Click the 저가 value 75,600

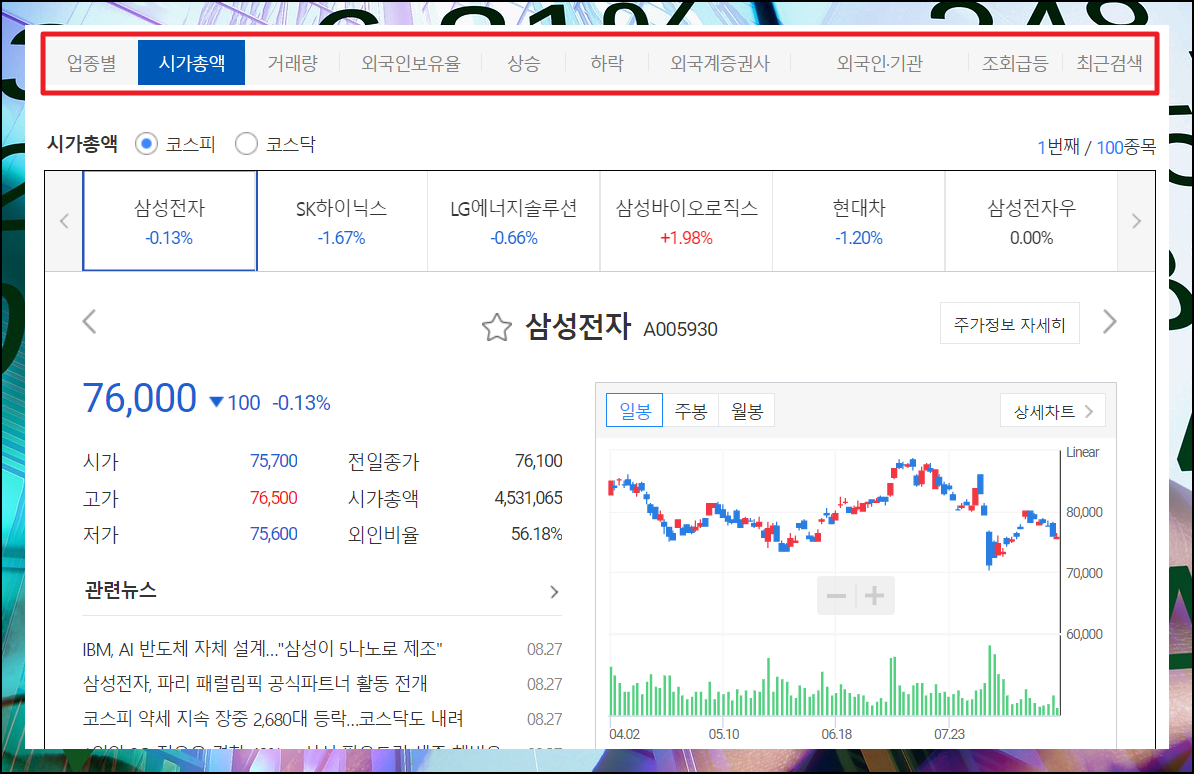coord(274,534)
